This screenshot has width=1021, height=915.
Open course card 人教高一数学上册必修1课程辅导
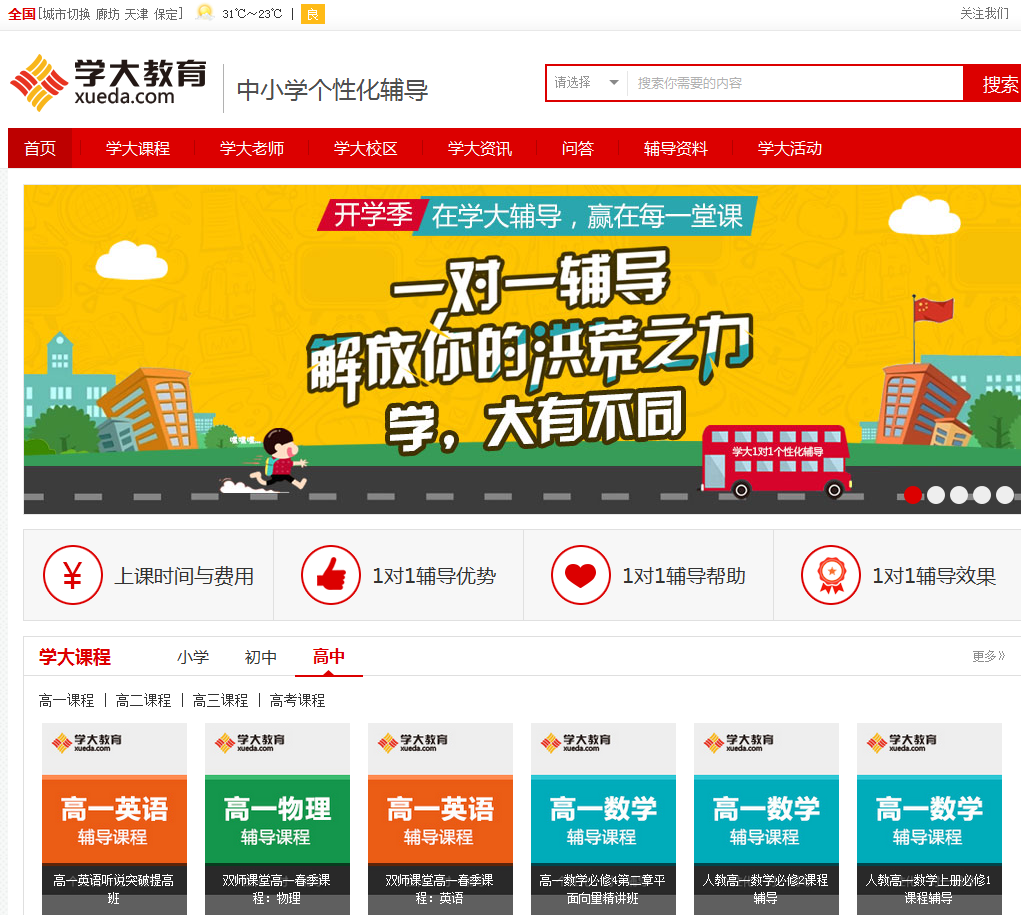coord(929,819)
